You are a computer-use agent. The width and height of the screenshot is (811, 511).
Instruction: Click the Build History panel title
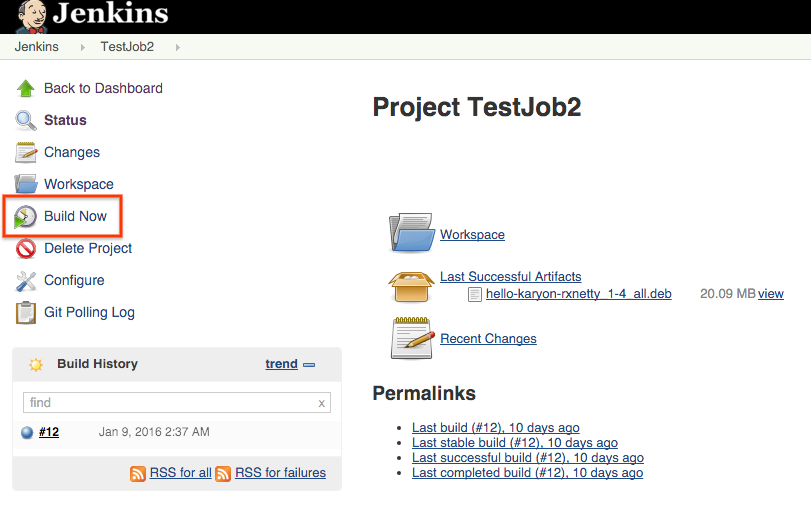point(97,364)
